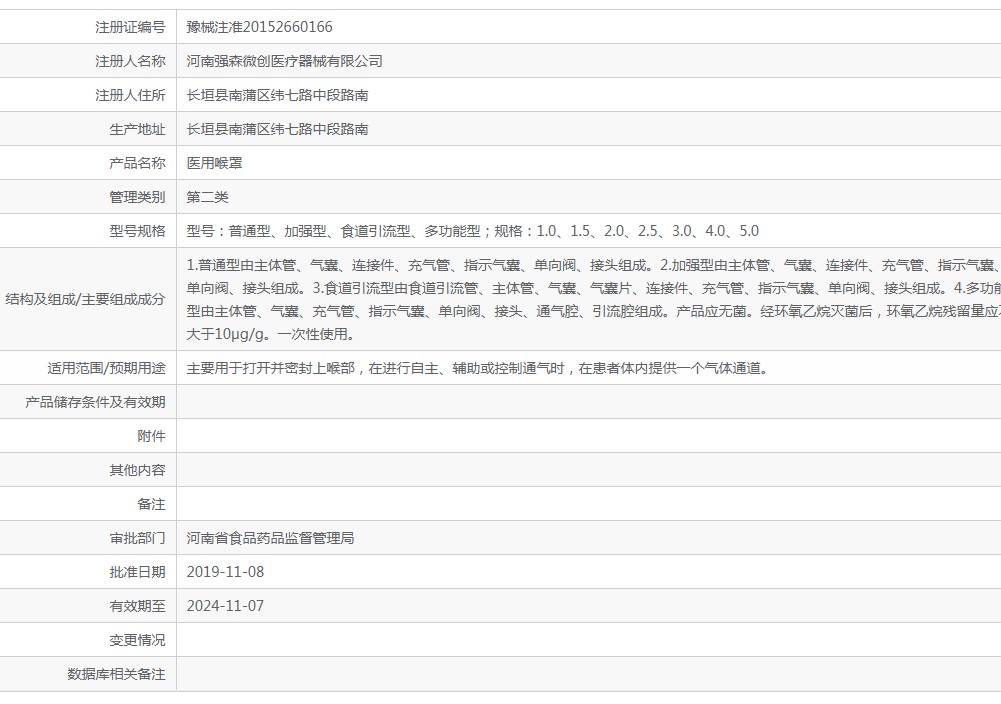Click the 注册人住所 address value

coord(277,95)
